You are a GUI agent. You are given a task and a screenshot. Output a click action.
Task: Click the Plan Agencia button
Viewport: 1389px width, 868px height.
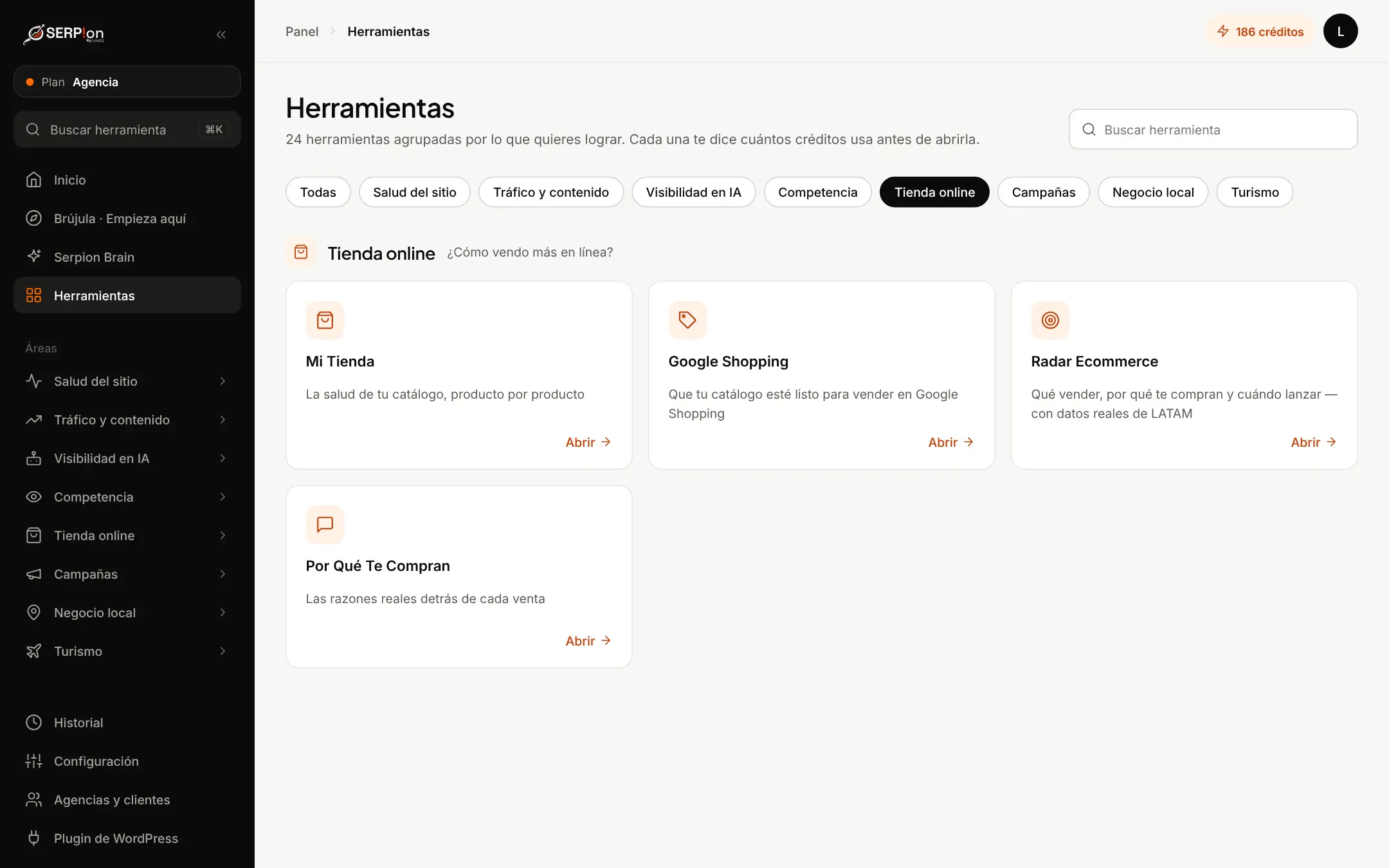[x=127, y=82]
